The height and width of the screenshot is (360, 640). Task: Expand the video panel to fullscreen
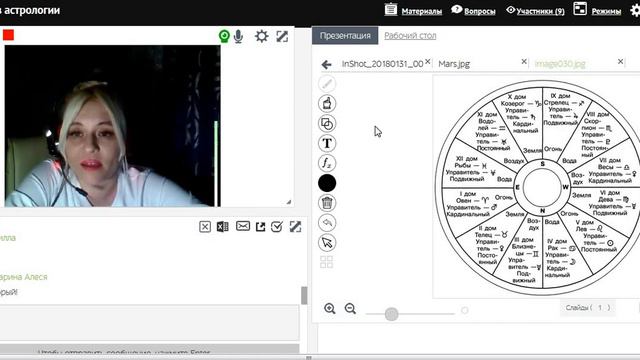[x=282, y=36]
